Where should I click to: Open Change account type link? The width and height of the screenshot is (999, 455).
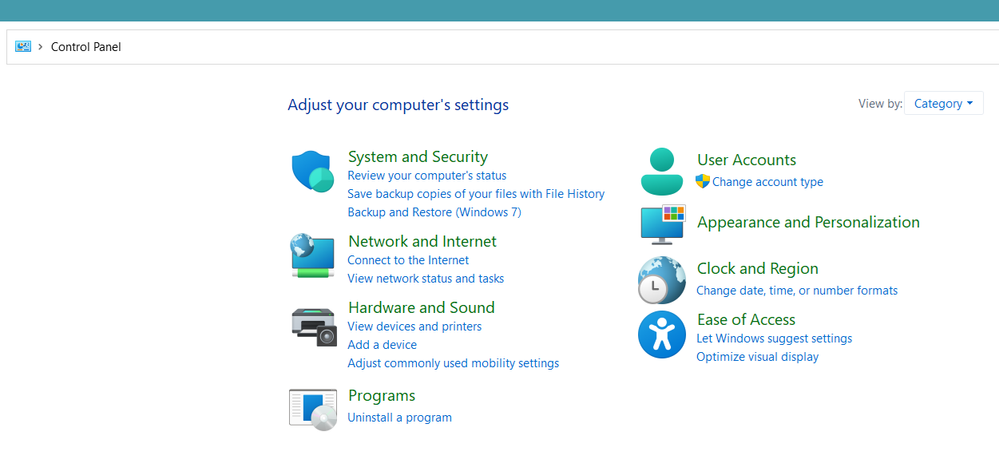tap(768, 182)
